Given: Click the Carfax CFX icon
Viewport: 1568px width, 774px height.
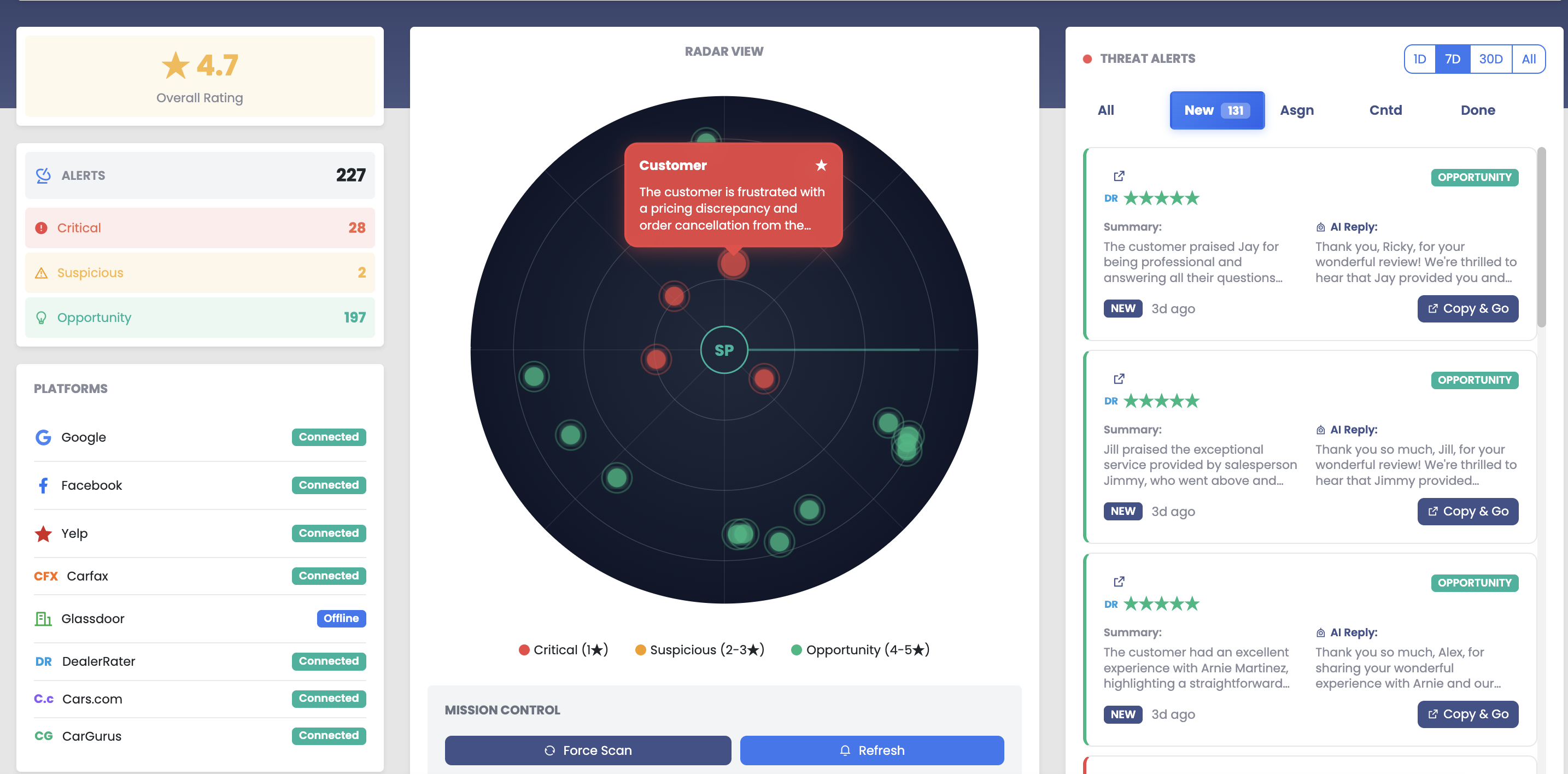Looking at the screenshot, I should click(46, 576).
